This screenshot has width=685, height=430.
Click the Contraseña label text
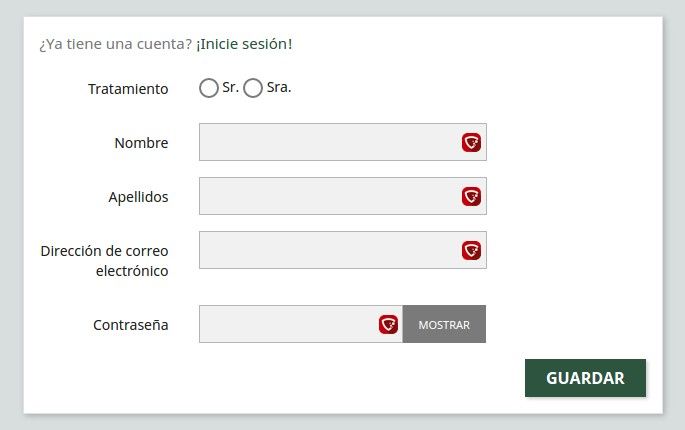point(131,325)
